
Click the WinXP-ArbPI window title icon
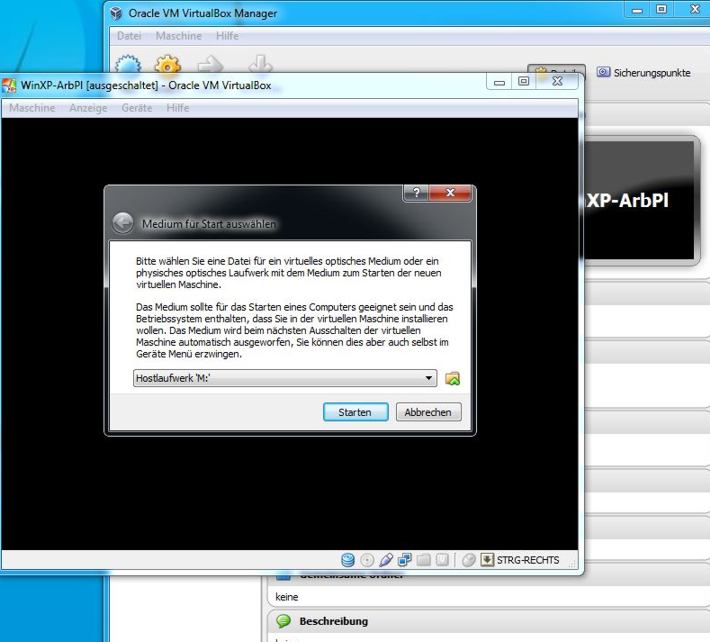point(9,86)
